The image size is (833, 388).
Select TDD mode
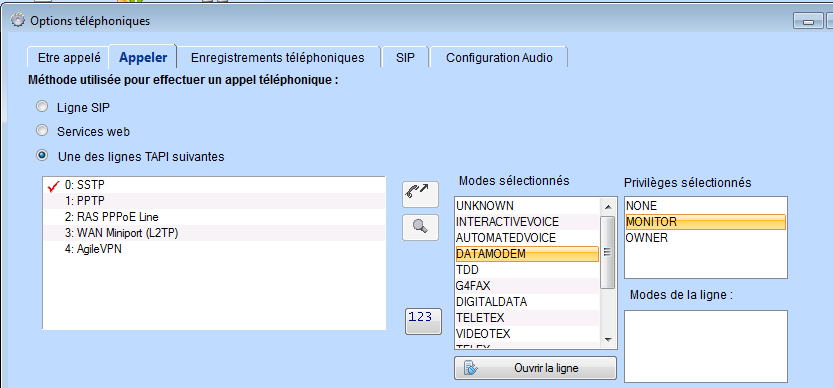527,270
